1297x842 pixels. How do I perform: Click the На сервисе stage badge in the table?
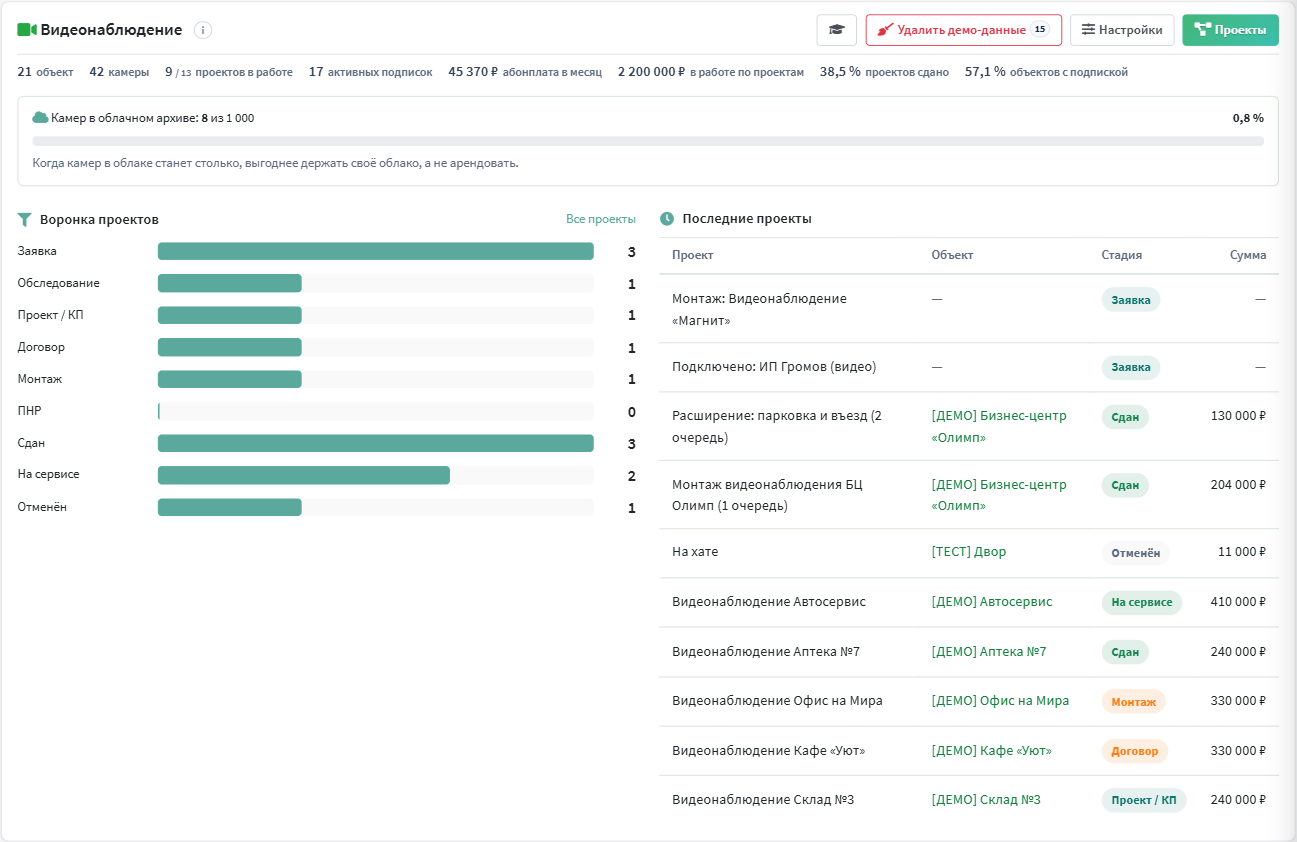(x=1142, y=602)
